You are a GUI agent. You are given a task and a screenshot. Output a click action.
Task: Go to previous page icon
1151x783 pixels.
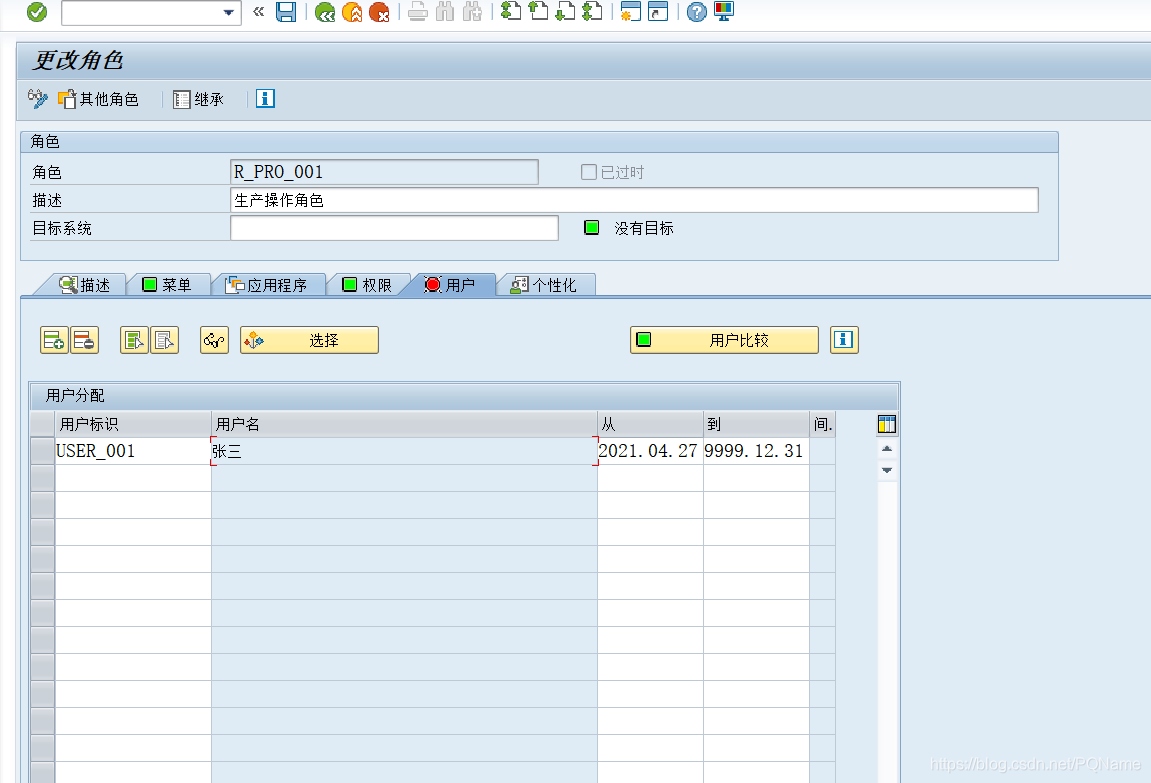click(538, 11)
